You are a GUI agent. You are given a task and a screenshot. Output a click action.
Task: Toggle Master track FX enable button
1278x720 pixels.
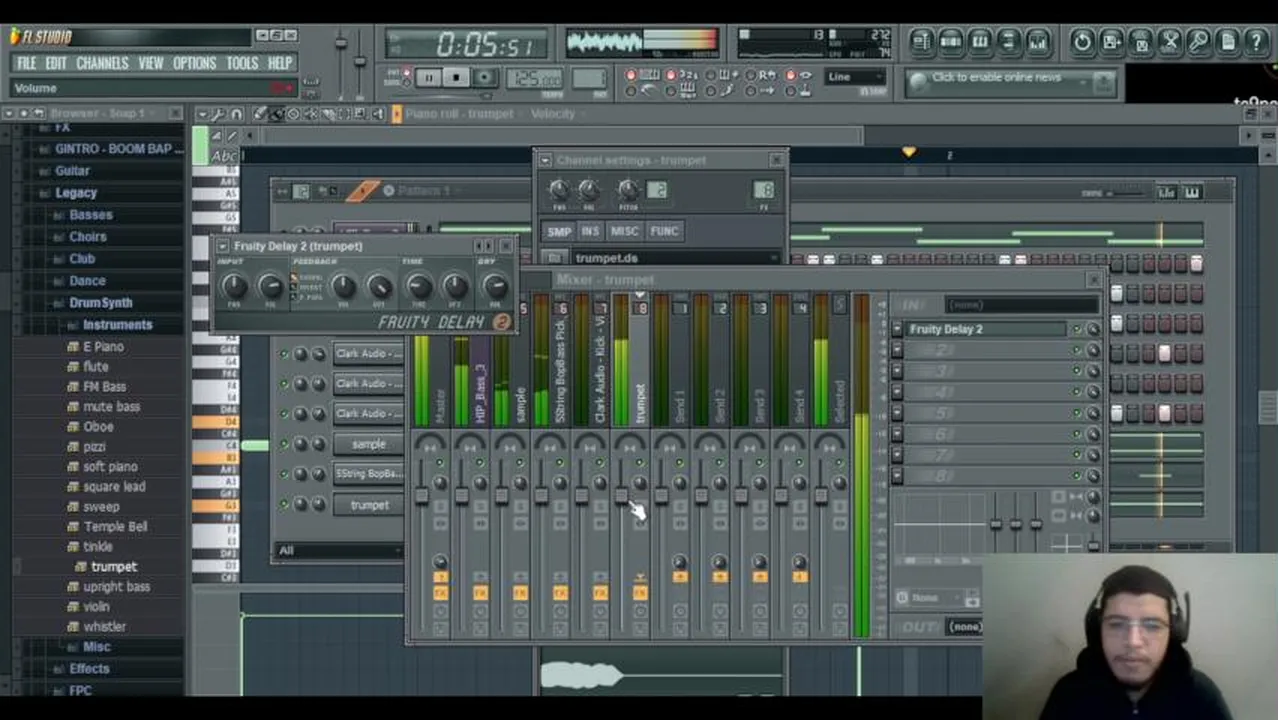440,594
